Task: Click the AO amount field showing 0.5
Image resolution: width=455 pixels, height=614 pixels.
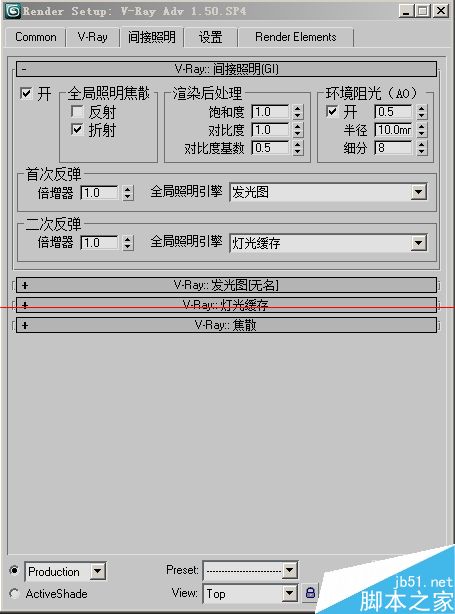Action: click(394, 112)
